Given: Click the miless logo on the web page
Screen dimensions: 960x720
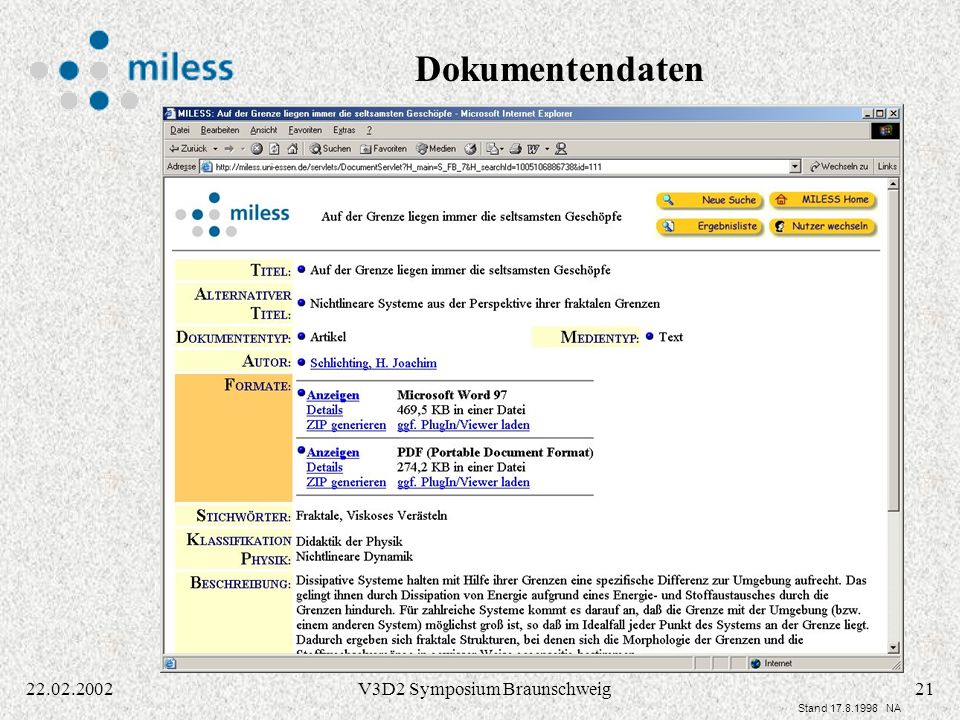Looking at the screenshot, I should pyautogui.click(x=232, y=214).
